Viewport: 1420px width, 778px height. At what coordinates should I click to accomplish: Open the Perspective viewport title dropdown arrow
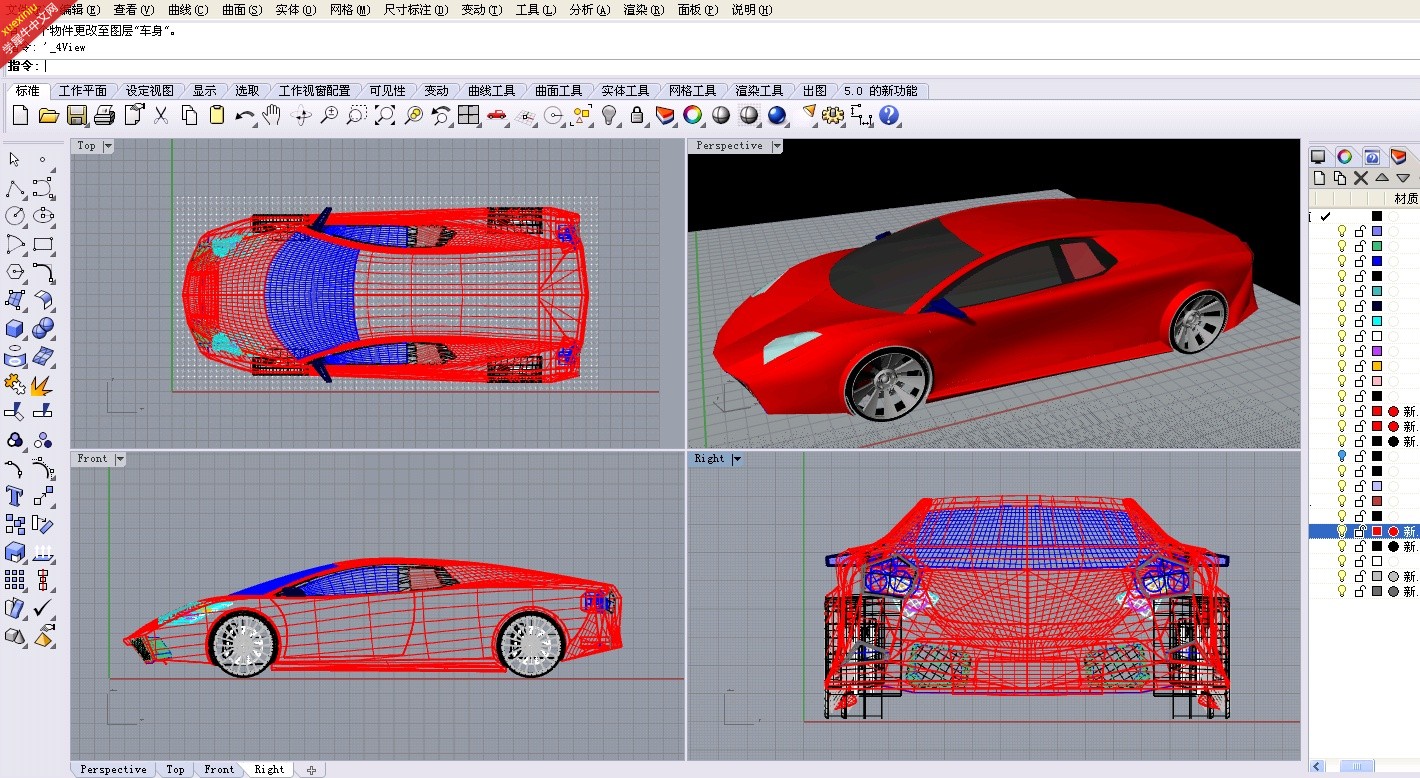776,146
